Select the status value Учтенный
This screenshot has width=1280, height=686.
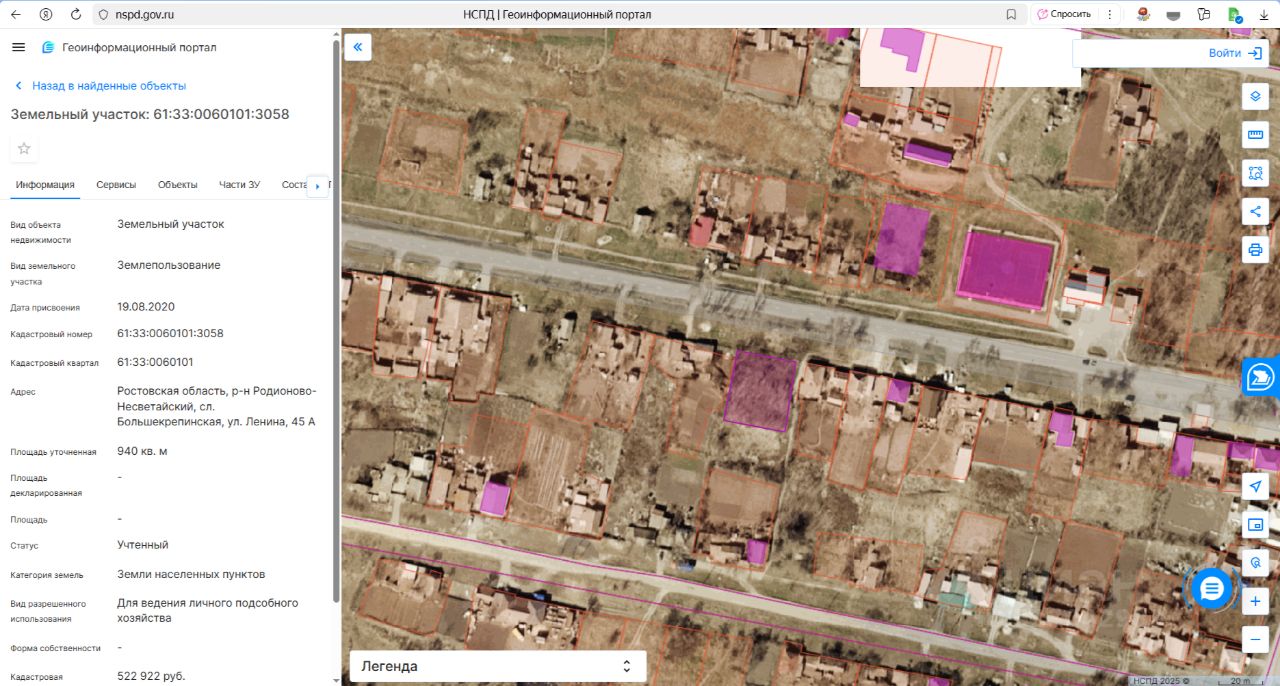tap(143, 545)
